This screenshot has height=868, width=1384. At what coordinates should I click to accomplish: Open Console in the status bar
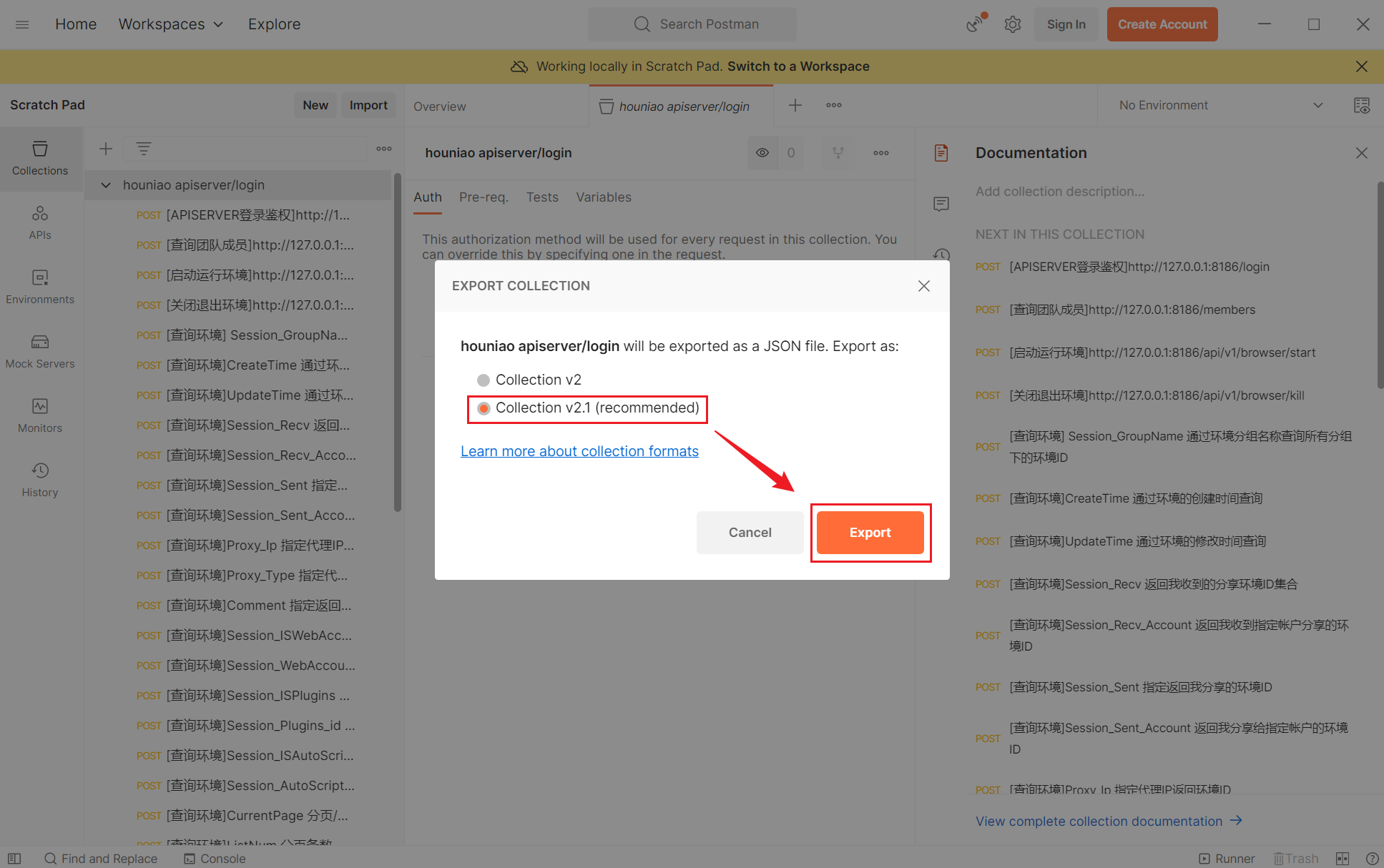click(x=215, y=858)
